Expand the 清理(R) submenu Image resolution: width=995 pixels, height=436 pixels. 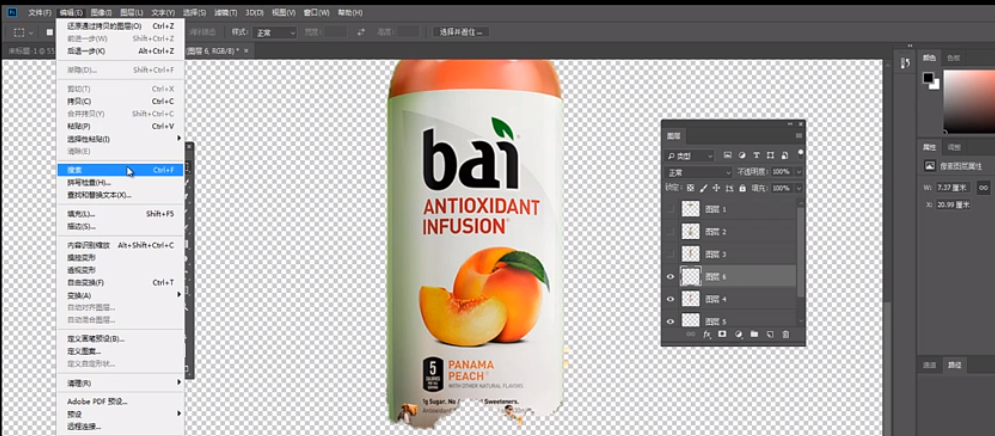click(120, 383)
